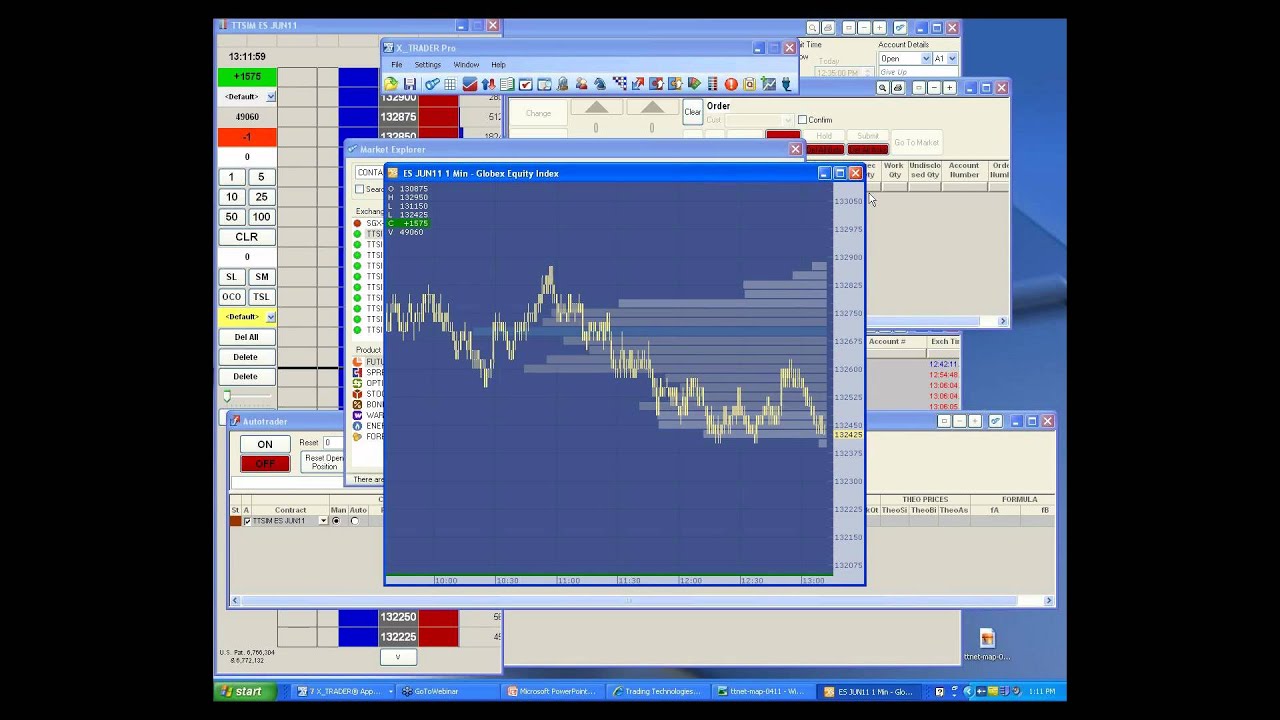The image size is (1280, 720).
Task: Select the Man radio button in Autotrader
Action: 336,521
